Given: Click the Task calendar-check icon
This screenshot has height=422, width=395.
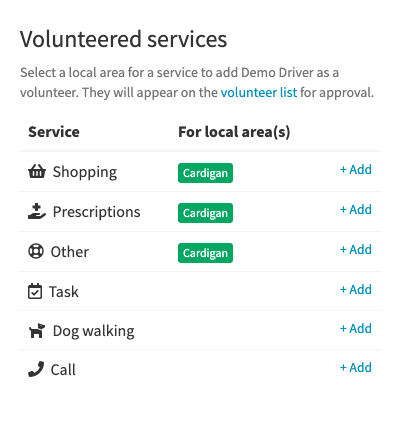Looking at the screenshot, I should (35, 291).
